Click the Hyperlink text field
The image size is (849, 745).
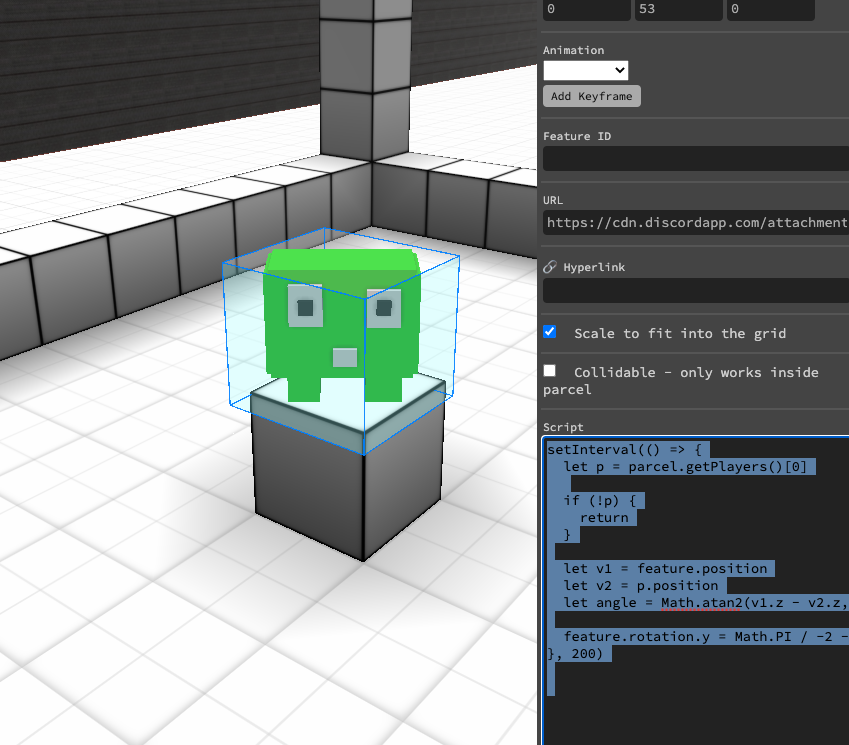tap(695, 290)
